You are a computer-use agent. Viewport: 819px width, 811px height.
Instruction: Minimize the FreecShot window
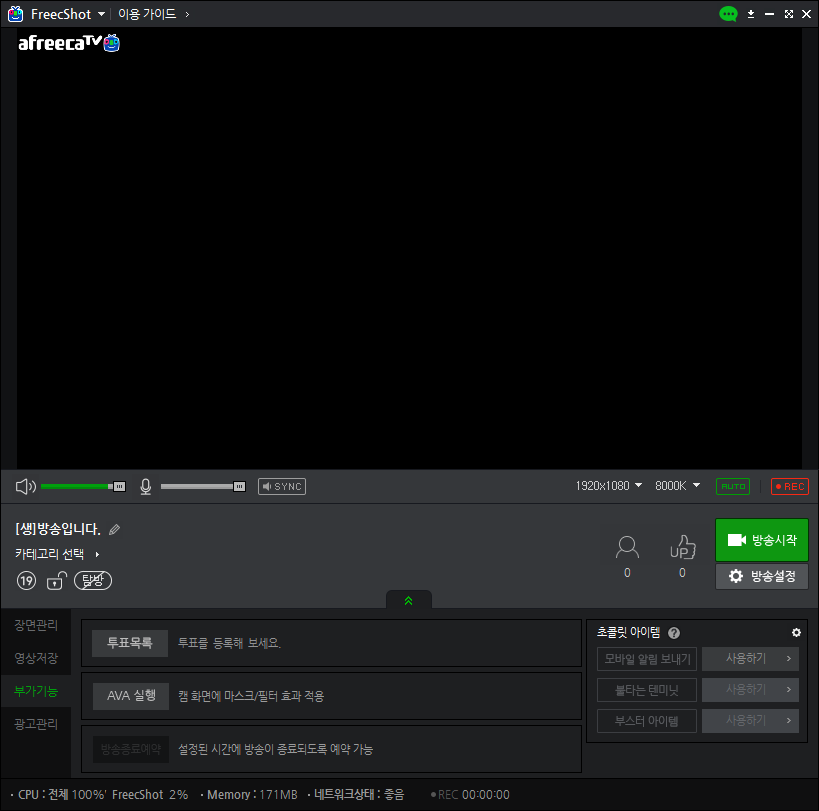tap(769, 14)
